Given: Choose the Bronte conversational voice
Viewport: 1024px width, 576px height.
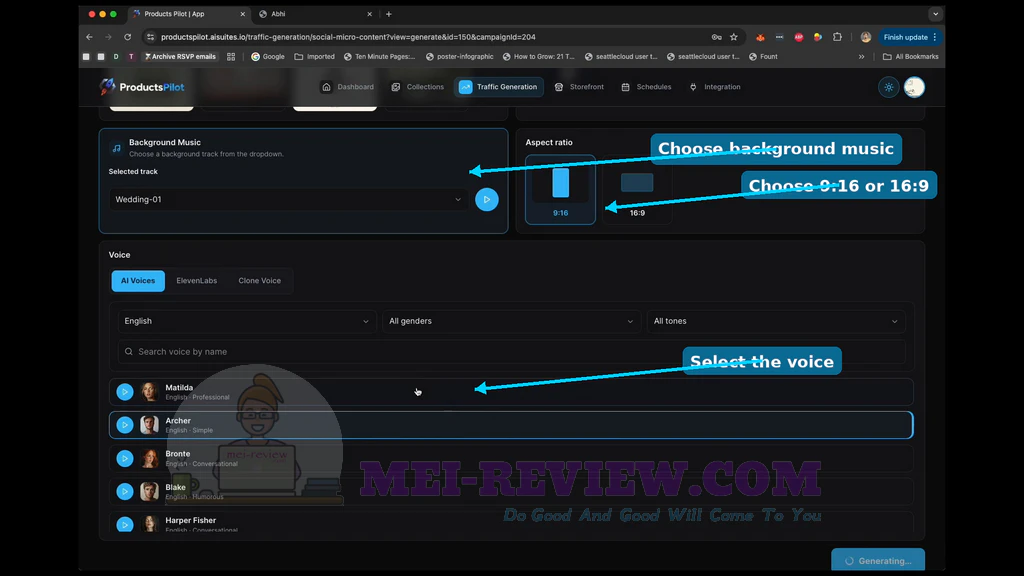Looking at the screenshot, I should [511, 458].
